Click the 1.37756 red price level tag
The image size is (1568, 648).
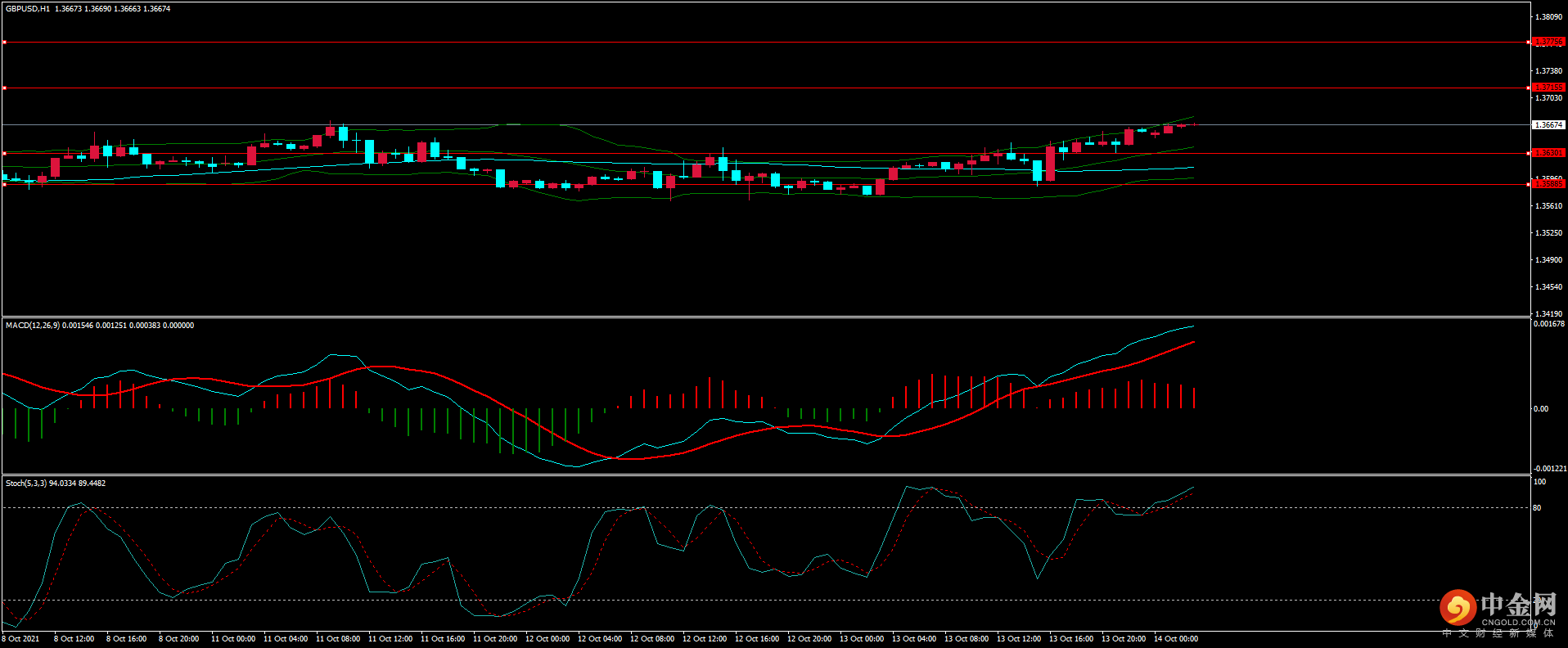tap(1548, 42)
